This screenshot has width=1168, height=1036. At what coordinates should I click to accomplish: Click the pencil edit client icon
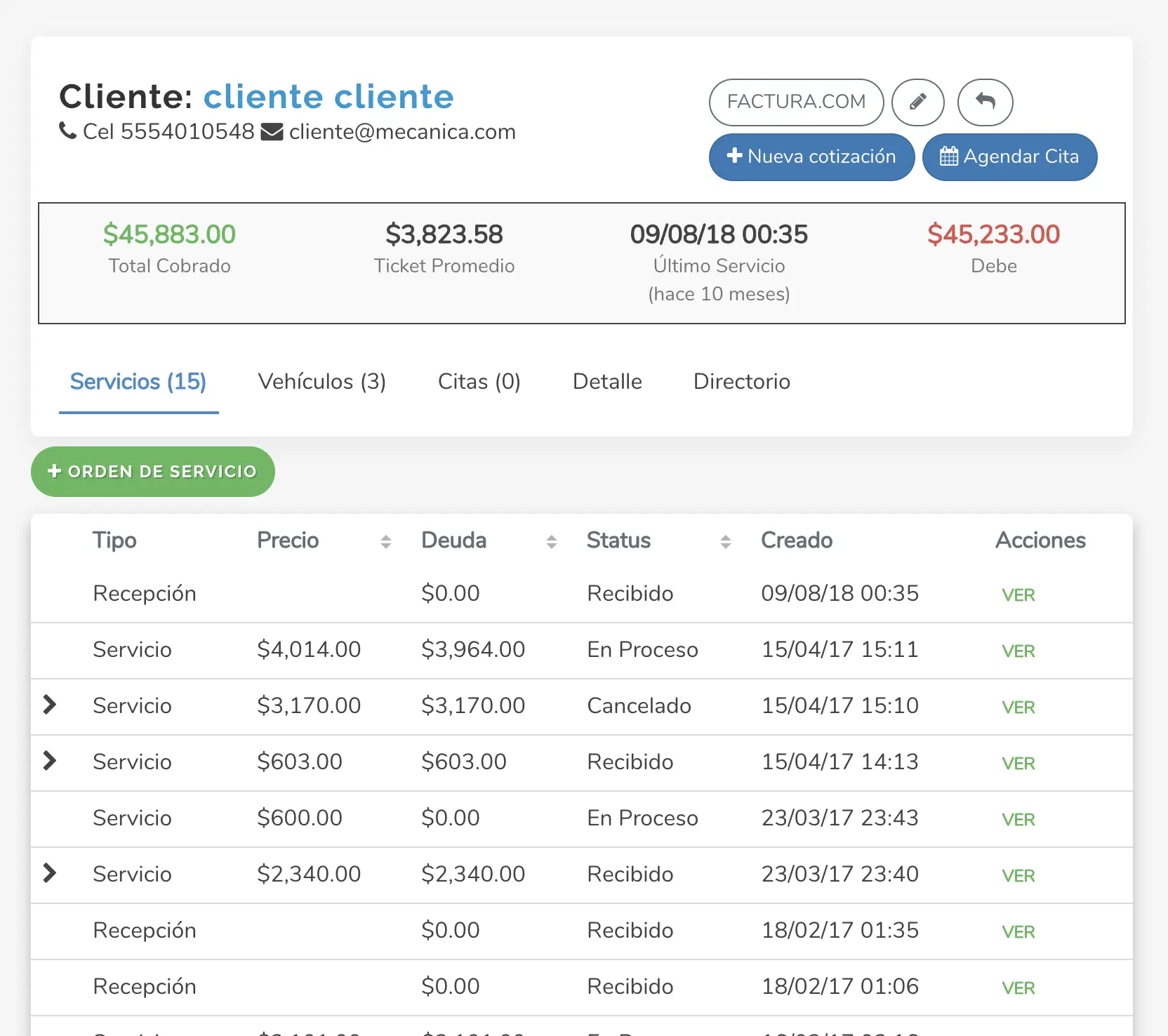coord(917,102)
